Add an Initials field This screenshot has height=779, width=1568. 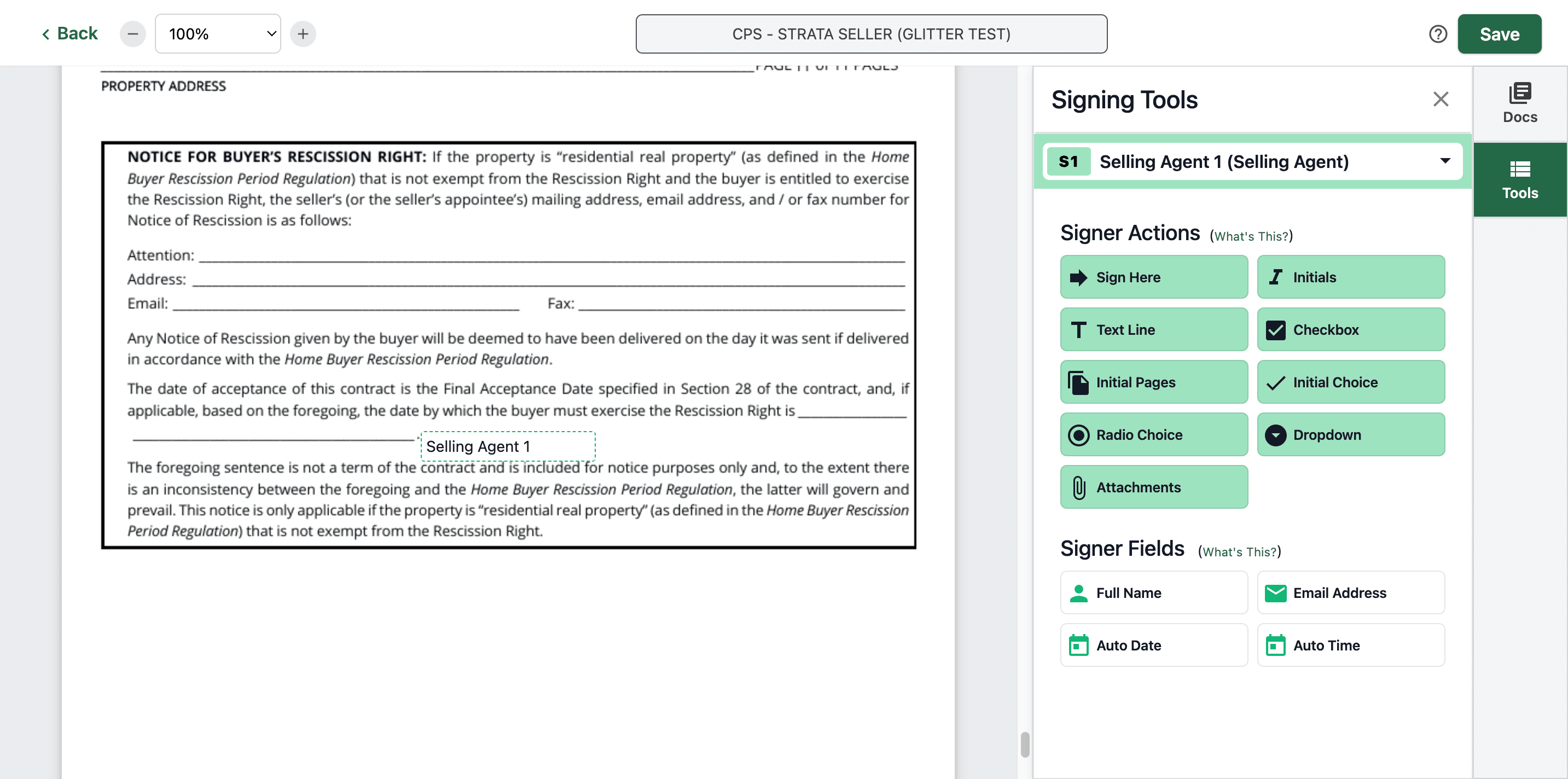(1351, 277)
